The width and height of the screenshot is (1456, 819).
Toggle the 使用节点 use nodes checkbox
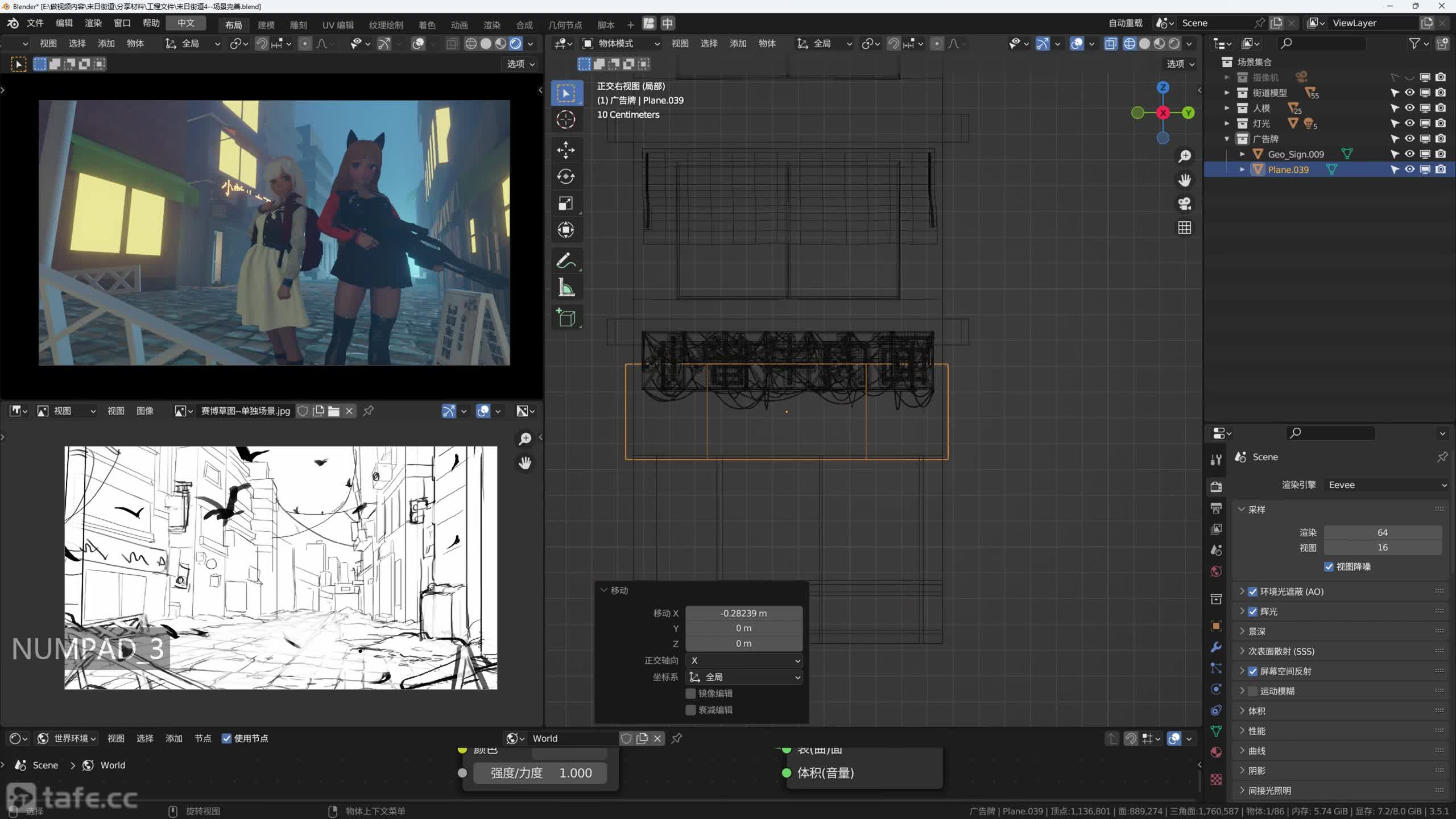click(226, 738)
